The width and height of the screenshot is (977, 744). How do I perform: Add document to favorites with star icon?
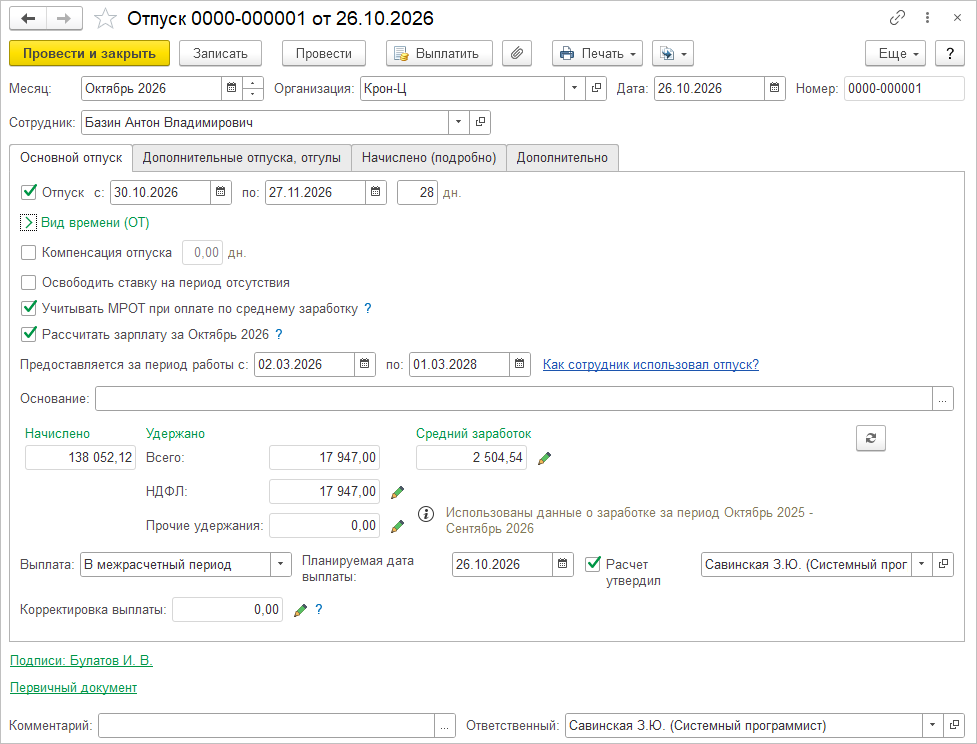tap(105, 19)
